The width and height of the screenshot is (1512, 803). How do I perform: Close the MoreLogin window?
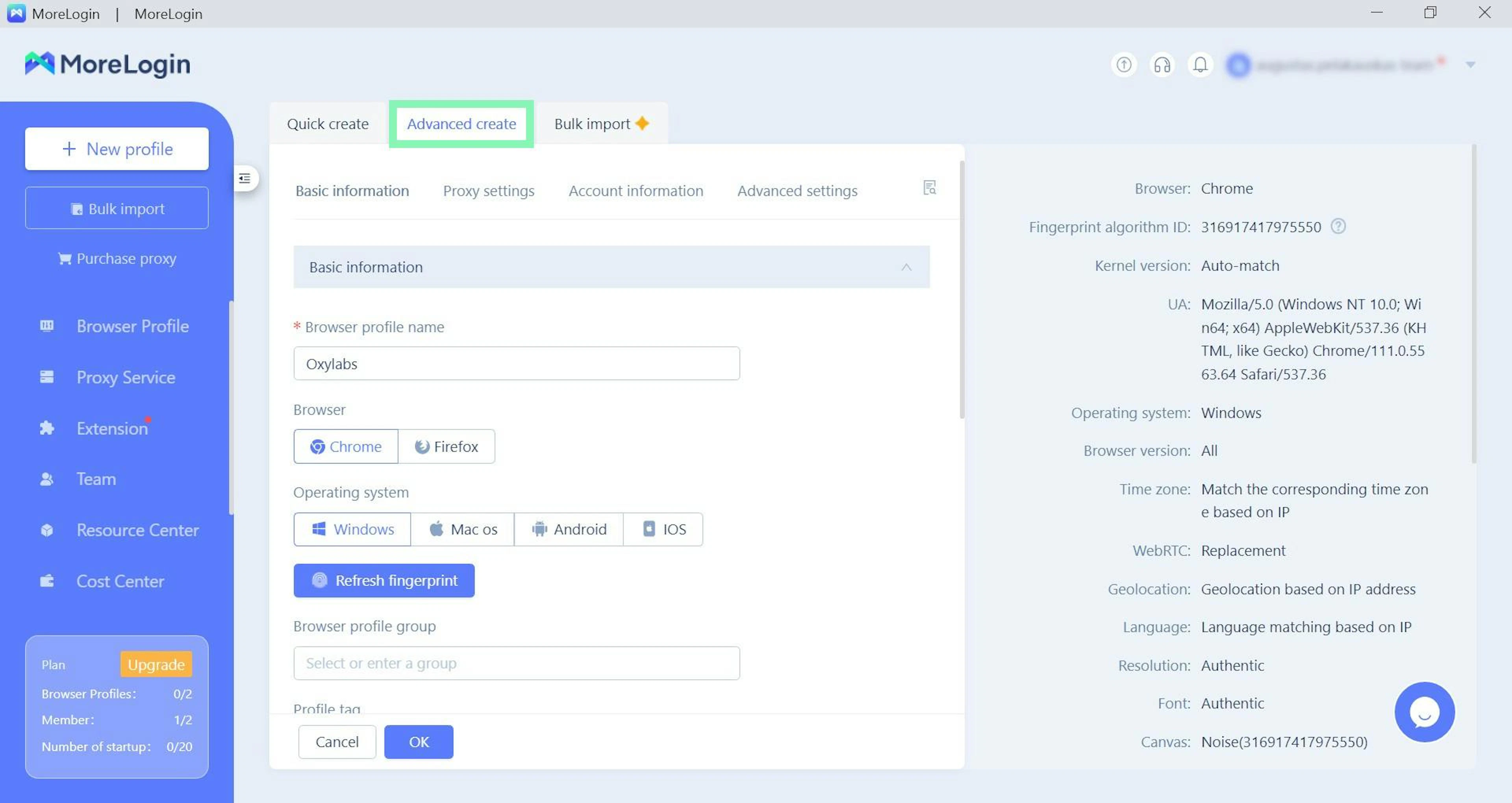(1484, 13)
